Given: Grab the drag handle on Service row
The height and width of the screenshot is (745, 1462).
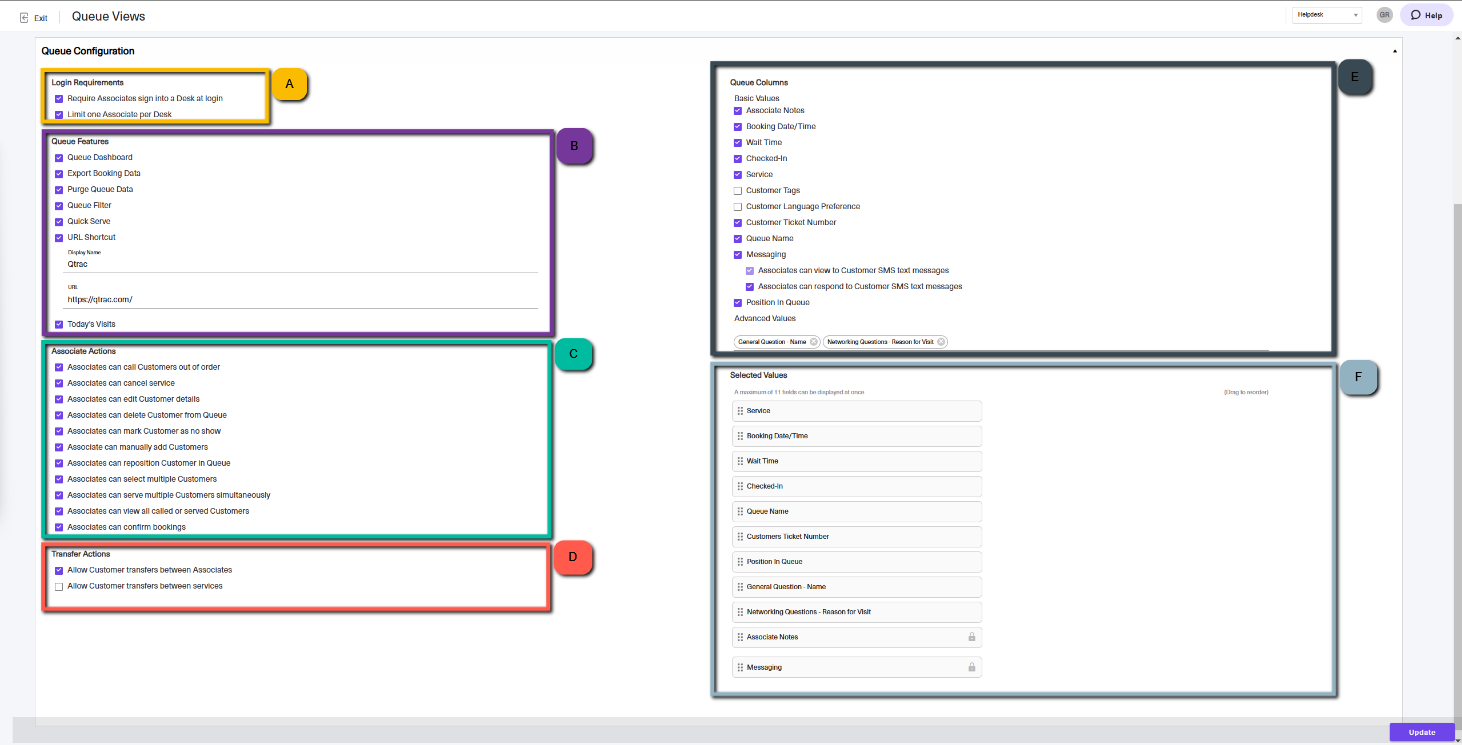Looking at the screenshot, I should pyautogui.click(x=740, y=411).
